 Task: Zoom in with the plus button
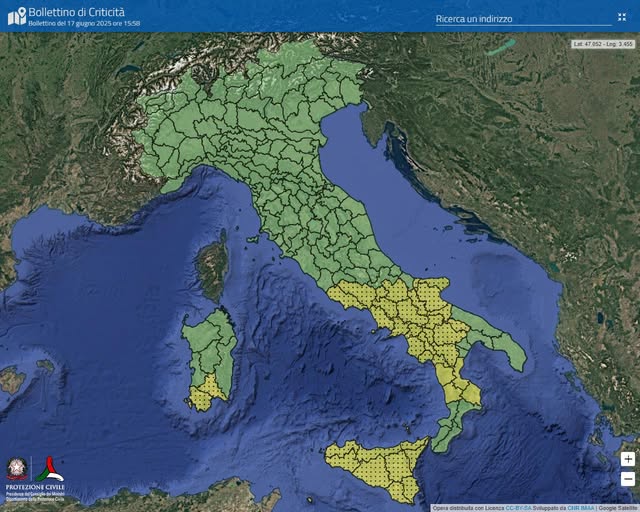[x=627, y=459]
